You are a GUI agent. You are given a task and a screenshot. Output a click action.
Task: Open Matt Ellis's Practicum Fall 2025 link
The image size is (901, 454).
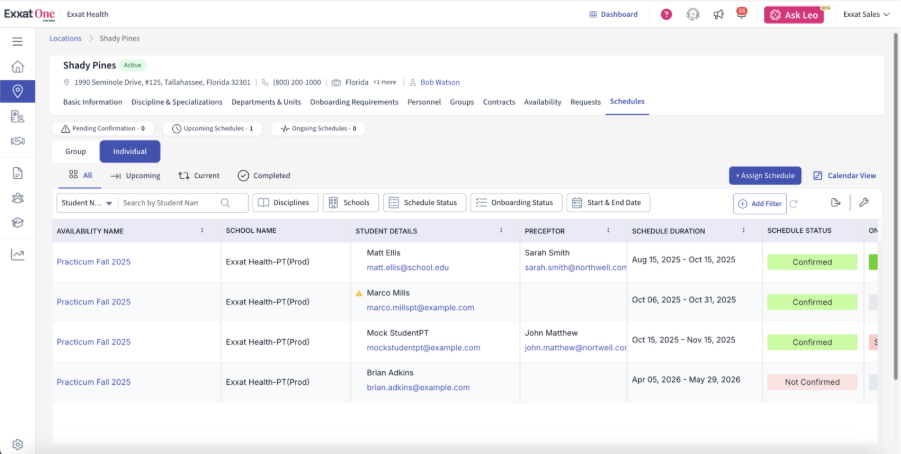(93, 262)
